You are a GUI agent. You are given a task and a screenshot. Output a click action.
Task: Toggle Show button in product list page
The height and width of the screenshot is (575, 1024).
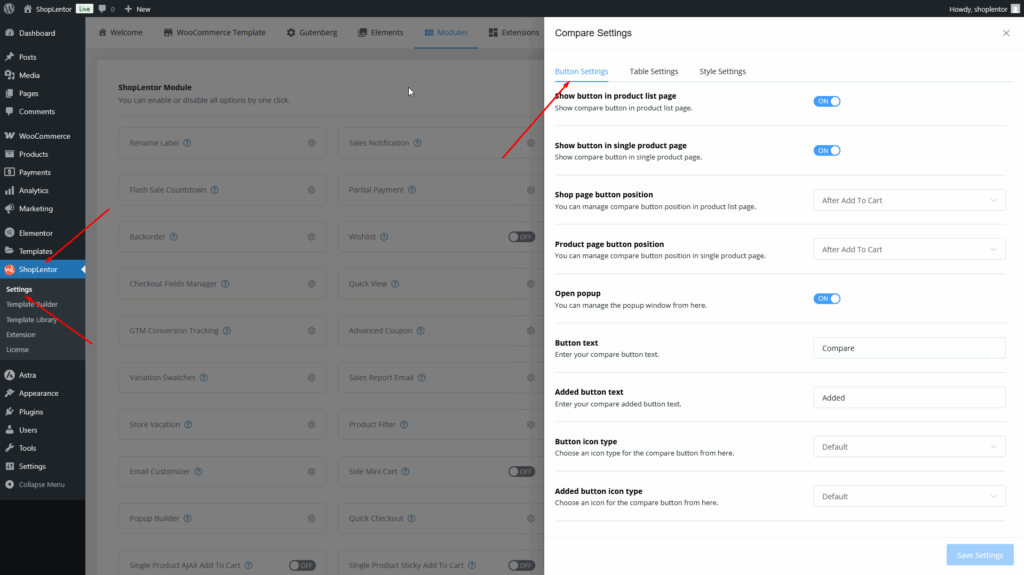click(x=827, y=101)
